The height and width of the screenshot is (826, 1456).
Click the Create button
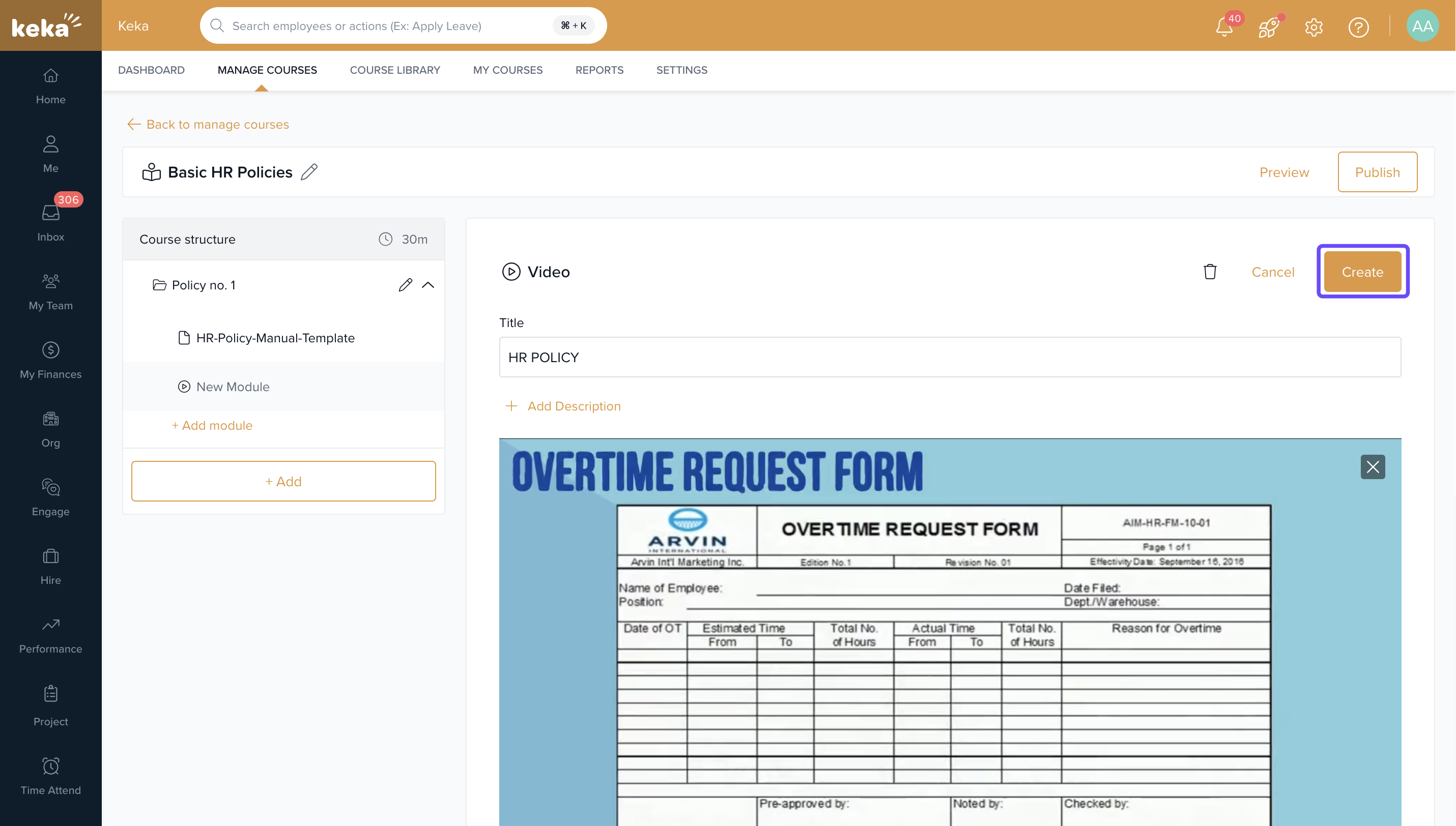coord(1362,272)
